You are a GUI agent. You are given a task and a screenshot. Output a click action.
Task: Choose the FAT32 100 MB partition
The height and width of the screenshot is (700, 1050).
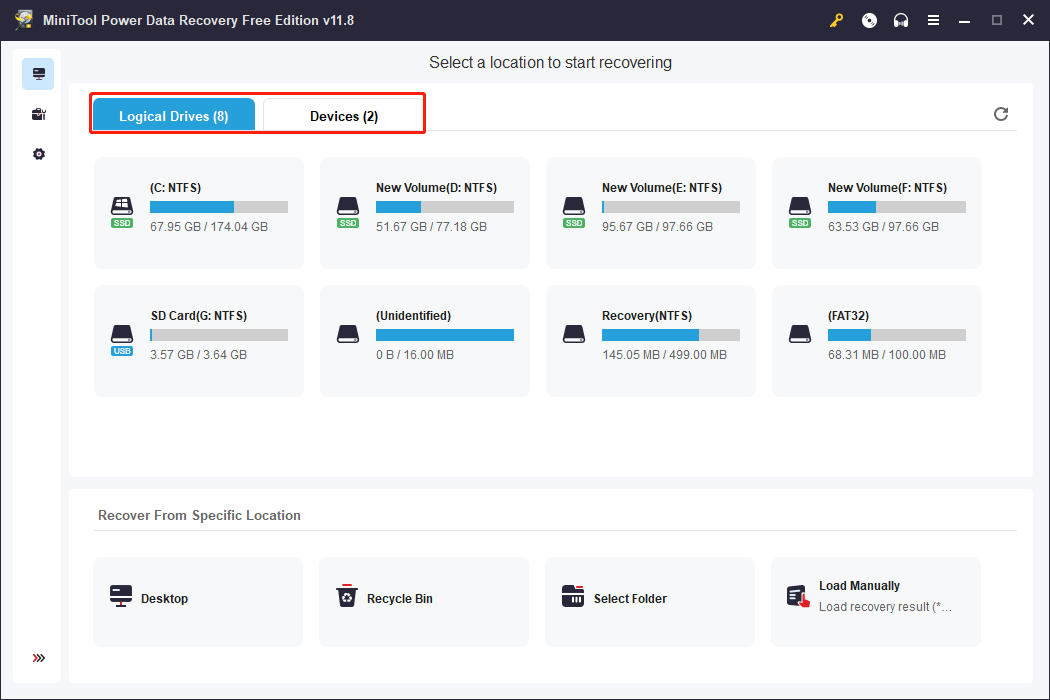876,341
